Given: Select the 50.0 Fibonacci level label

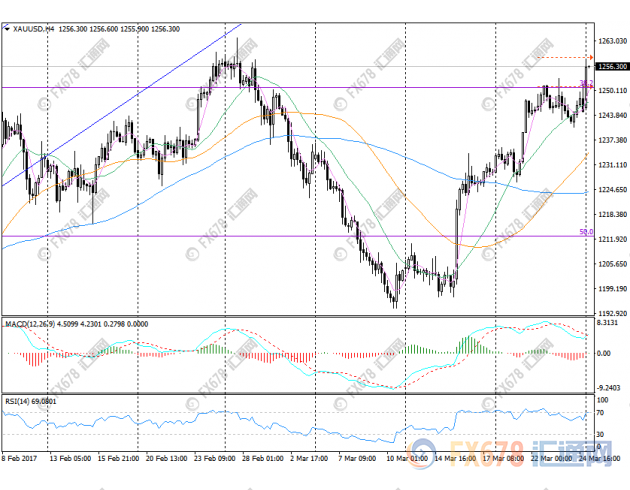Looking at the screenshot, I should coord(587,232).
